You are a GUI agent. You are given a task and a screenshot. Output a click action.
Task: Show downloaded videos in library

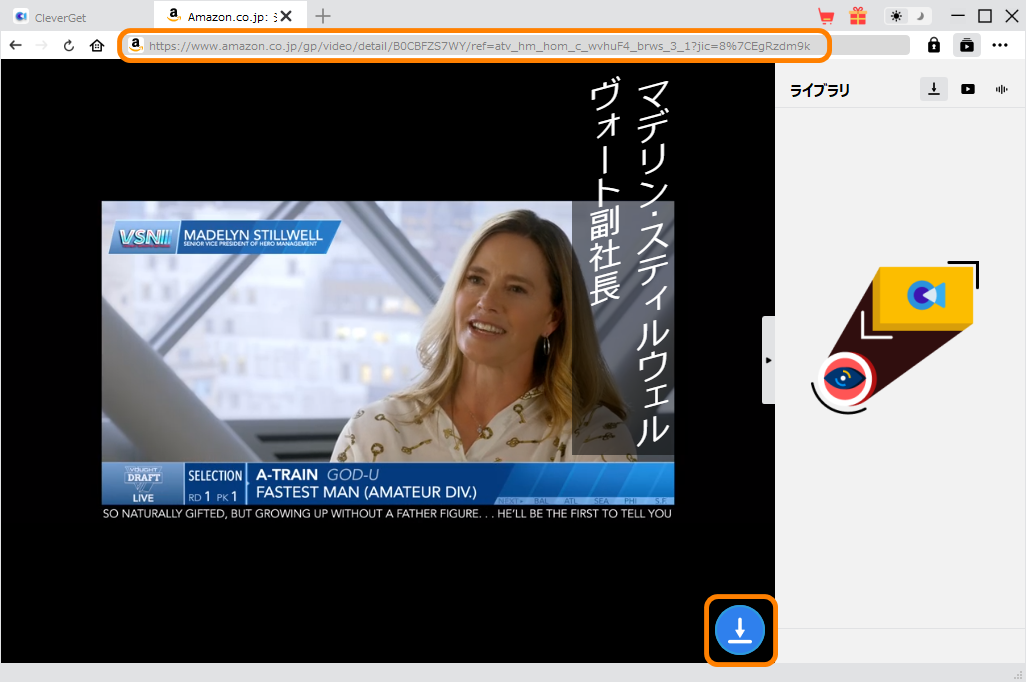(x=967, y=89)
